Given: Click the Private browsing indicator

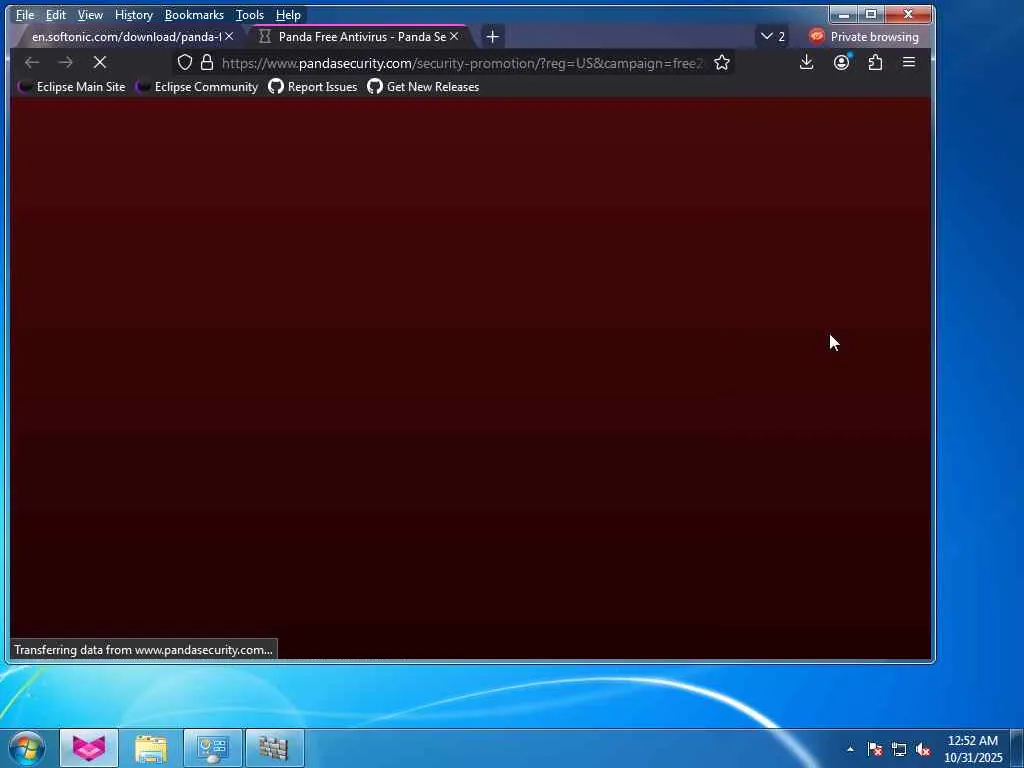Looking at the screenshot, I should pos(863,37).
